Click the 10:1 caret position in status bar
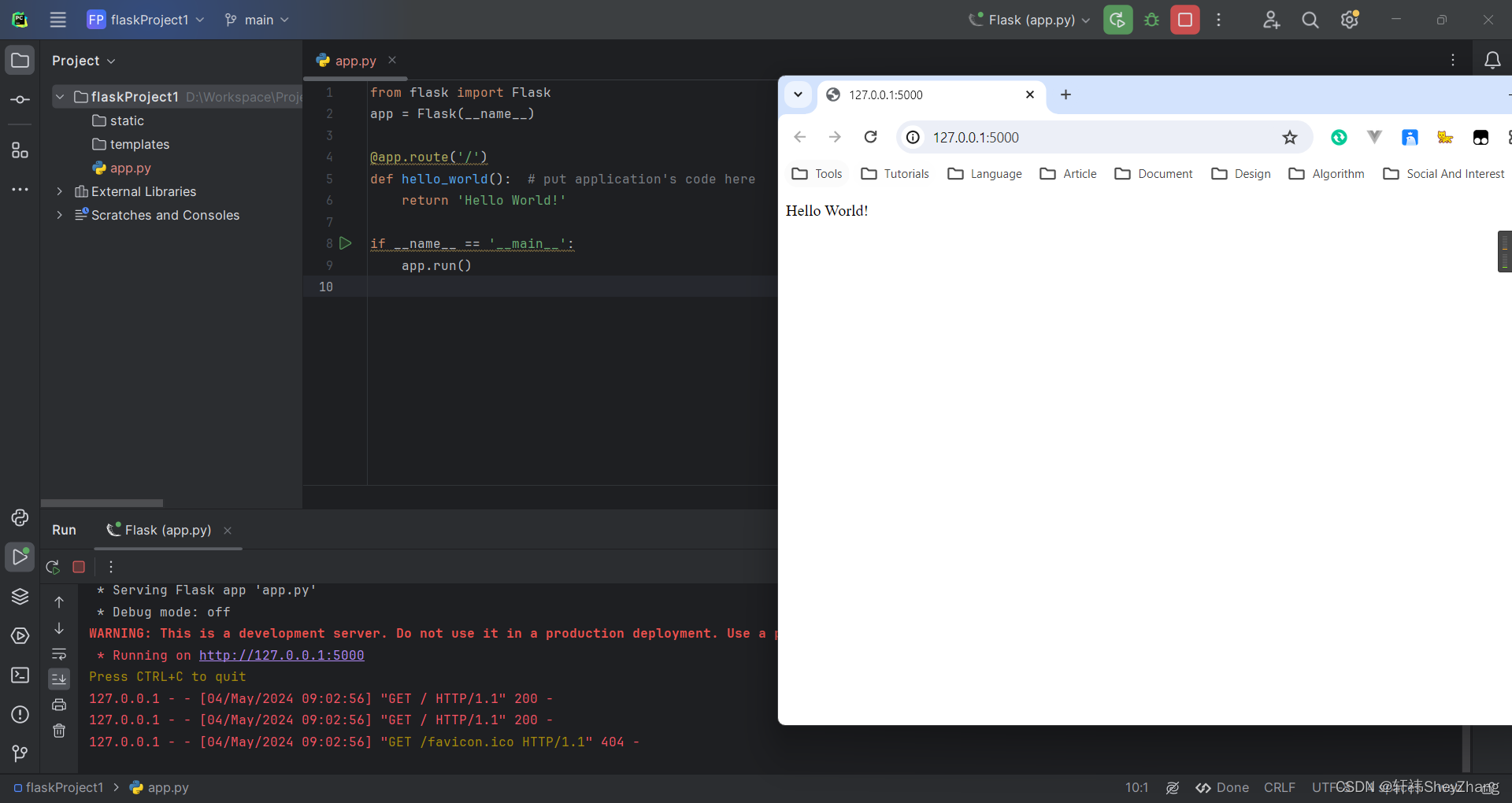 (x=1136, y=787)
